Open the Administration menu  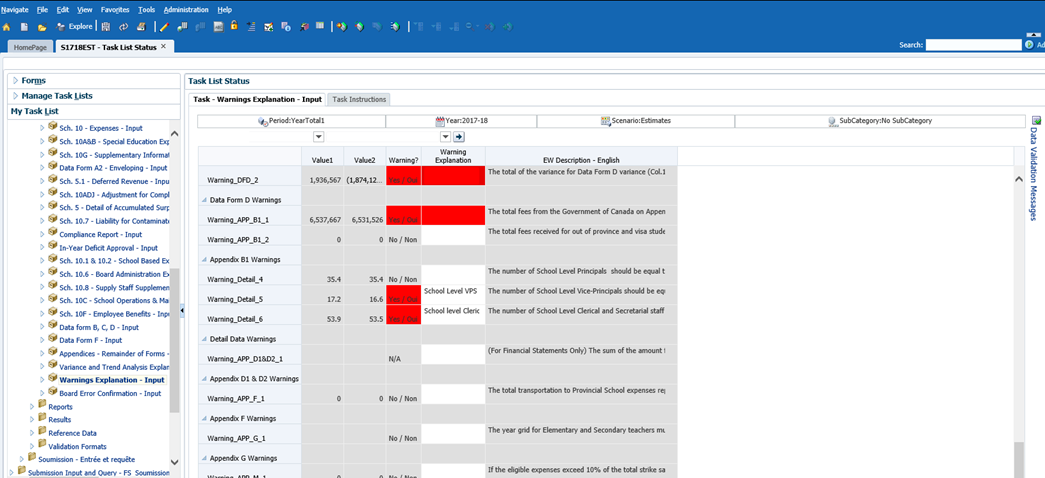186,10
